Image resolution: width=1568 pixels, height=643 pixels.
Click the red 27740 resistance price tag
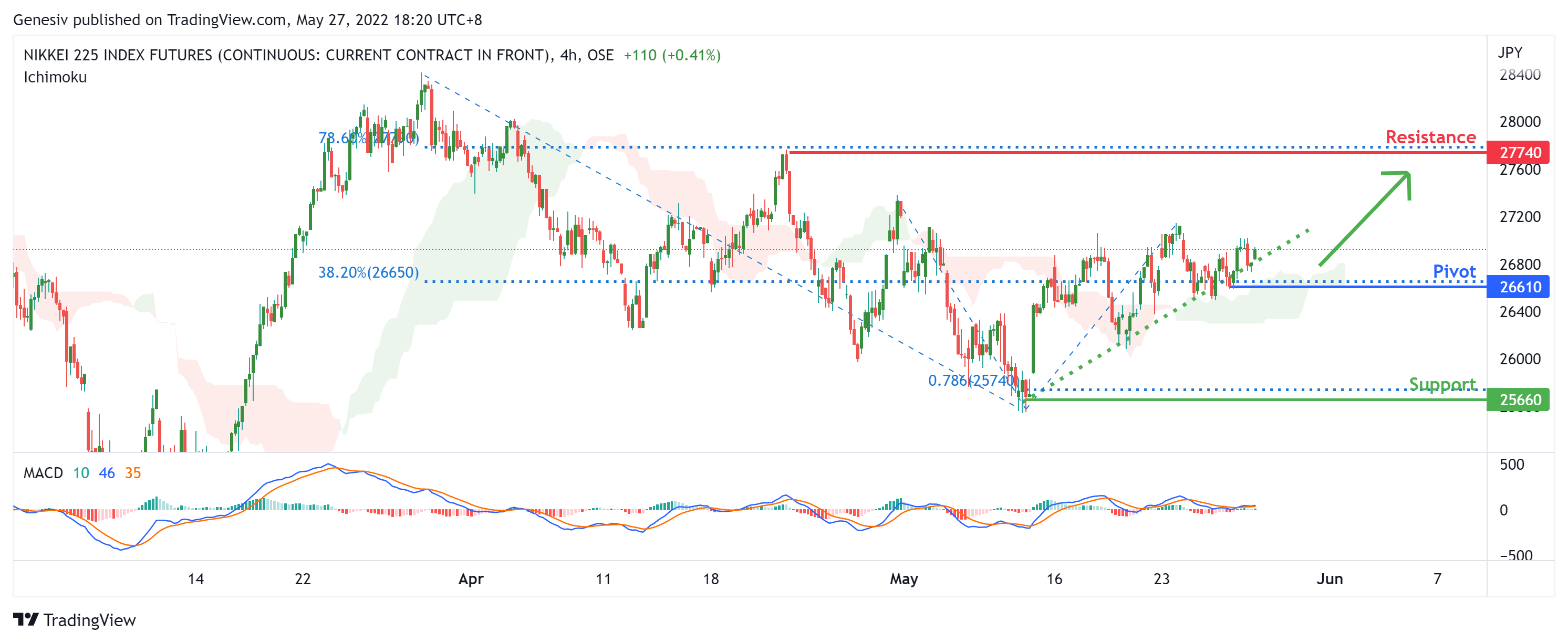pyautogui.click(x=1517, y=152)
